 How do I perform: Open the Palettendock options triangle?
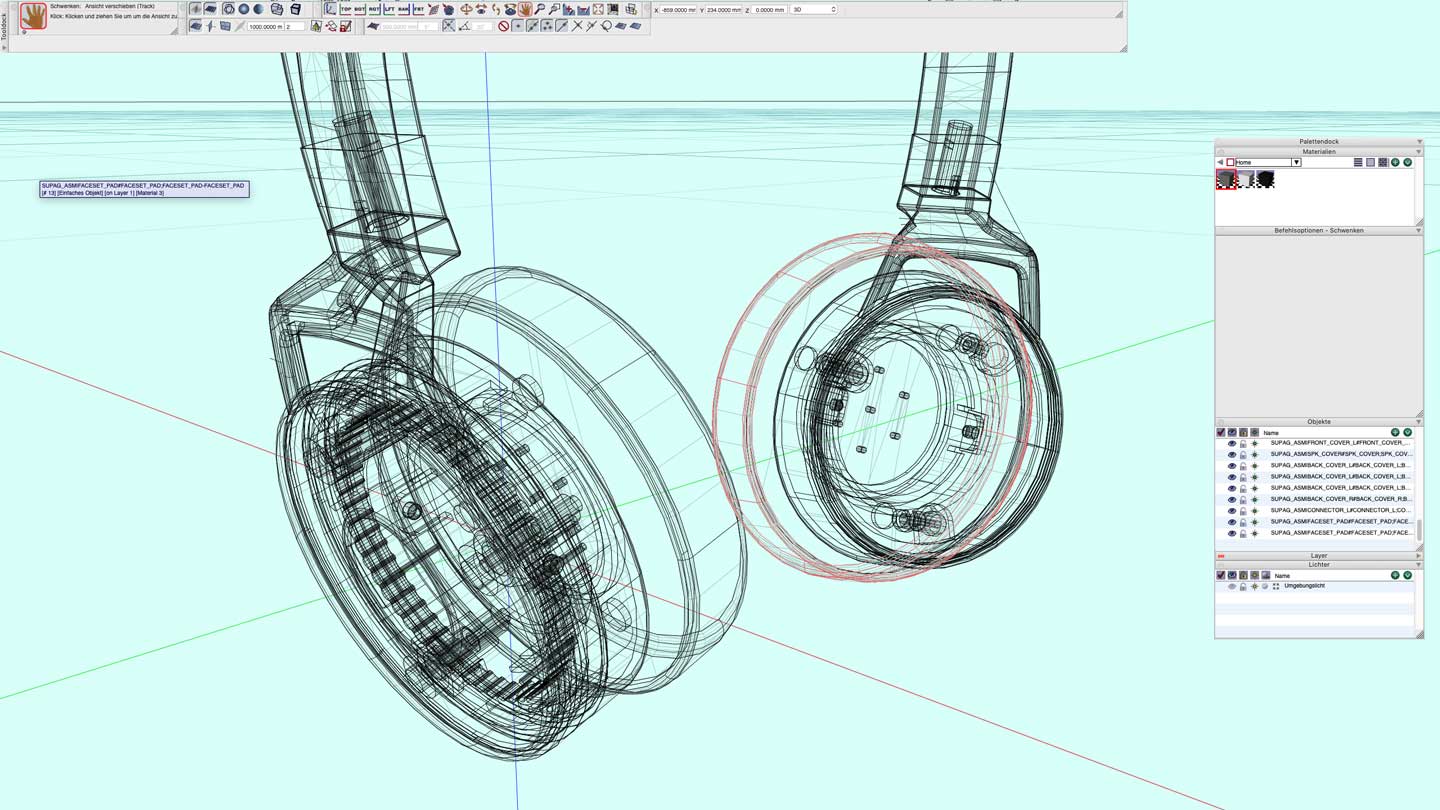(x=1419, y=142)
